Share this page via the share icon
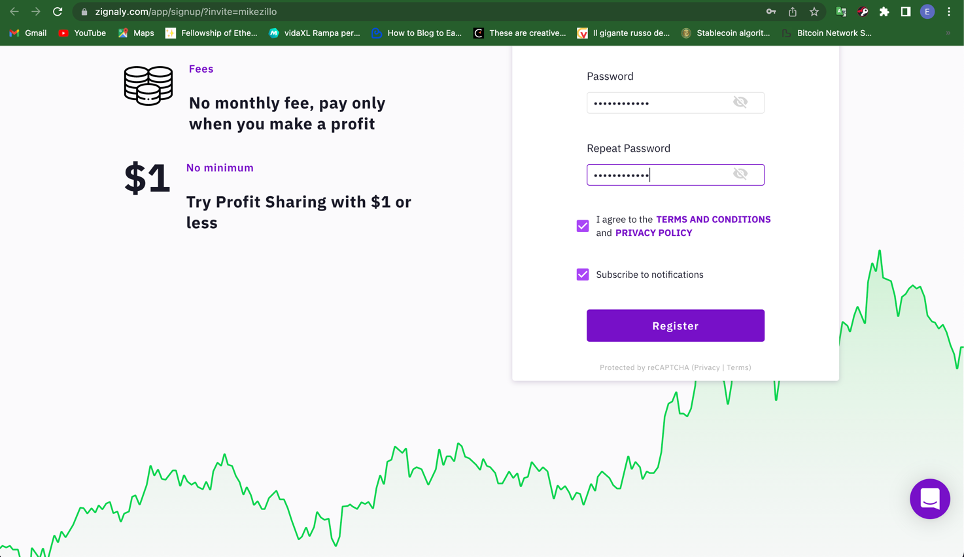 (792, 12)
